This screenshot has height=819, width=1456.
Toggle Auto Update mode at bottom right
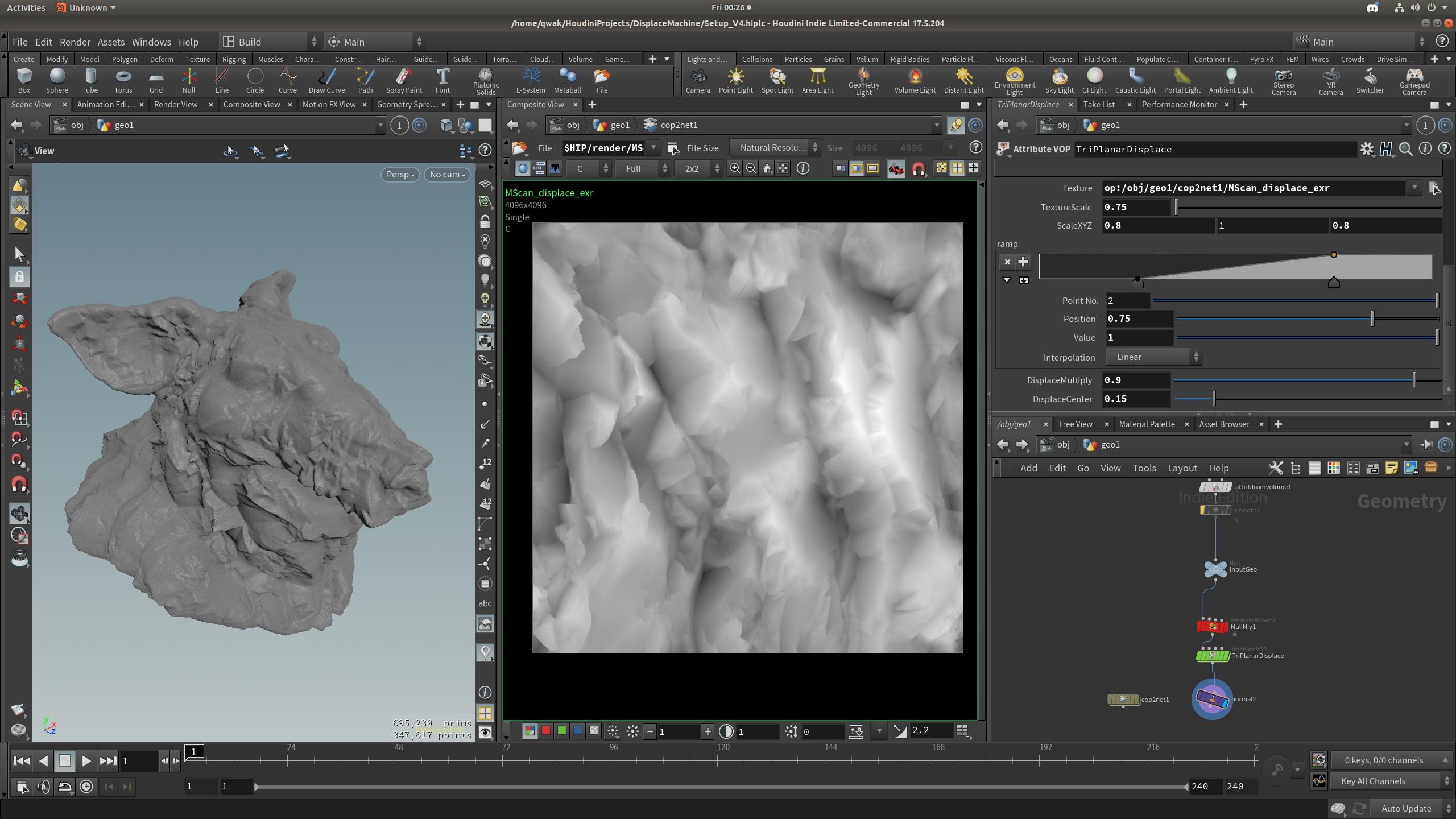pyautogui.click(x=1405, y=808)
